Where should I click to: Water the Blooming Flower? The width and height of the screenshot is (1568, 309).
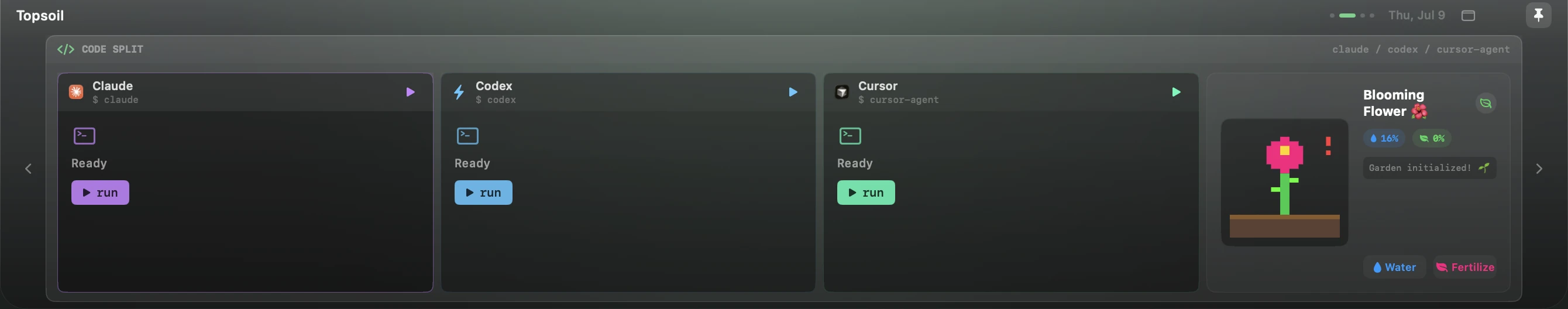point(1394,267)
